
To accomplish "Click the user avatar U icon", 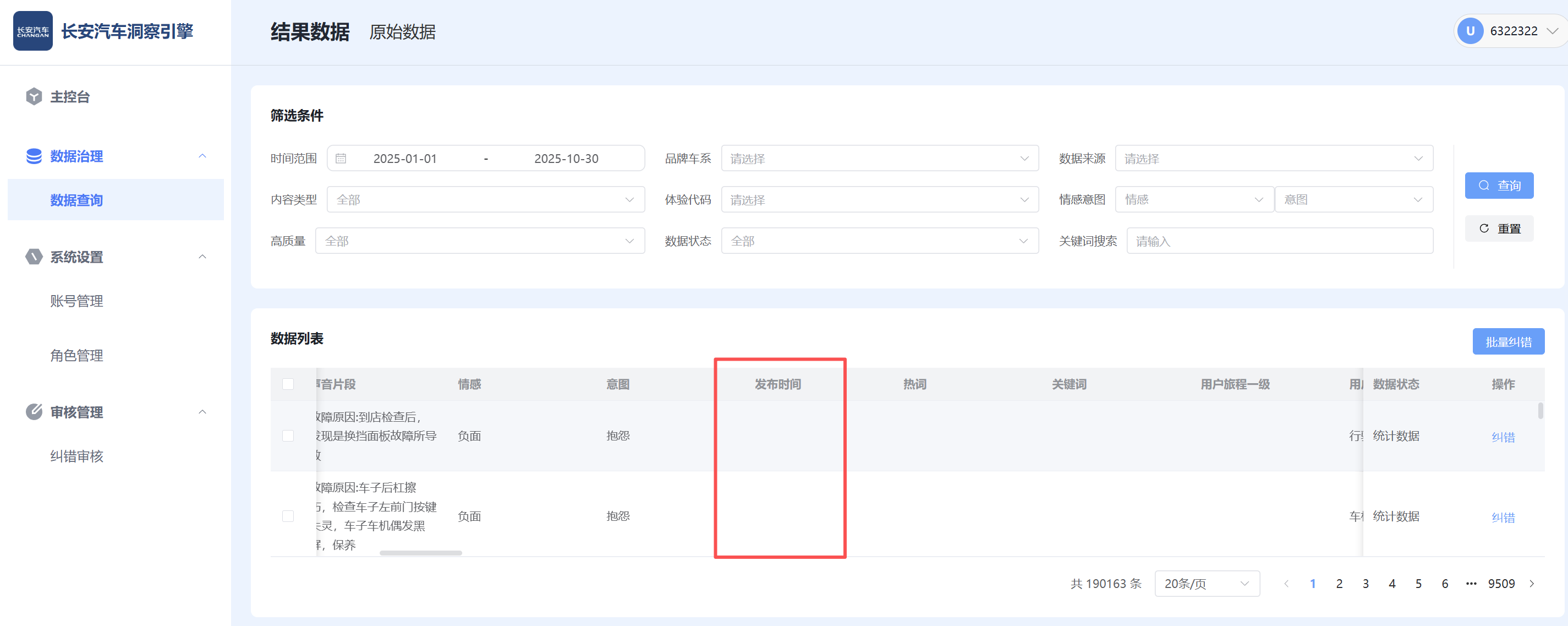I will click(1470, 31).
